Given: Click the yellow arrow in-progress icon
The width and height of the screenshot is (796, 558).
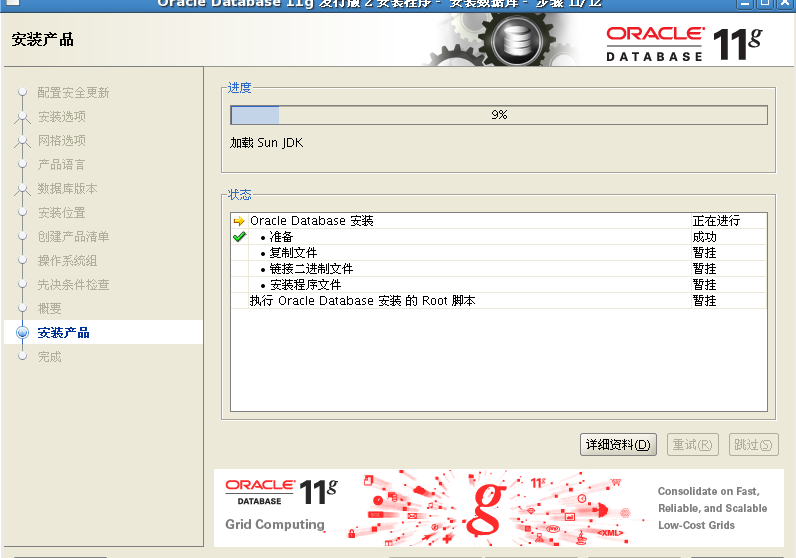Looking at the screenshot, I should pyautogui.click(x=239, y=221).
